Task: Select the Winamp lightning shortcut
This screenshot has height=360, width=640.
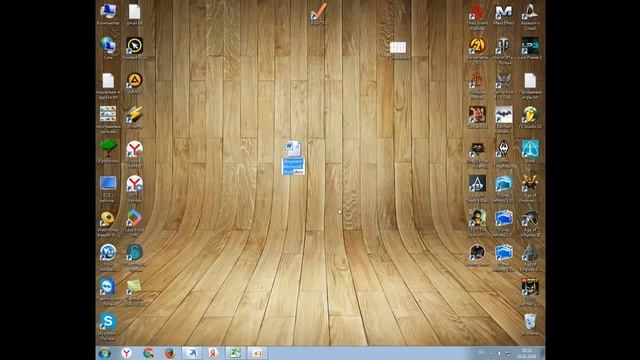Action: [134, 117]
